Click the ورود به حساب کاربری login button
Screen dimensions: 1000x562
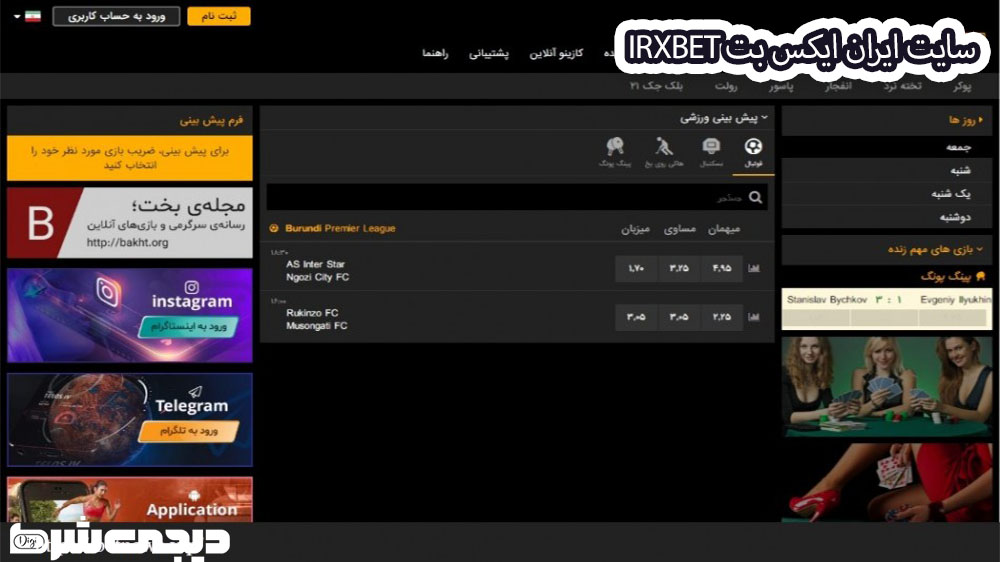tap(116, 16)
